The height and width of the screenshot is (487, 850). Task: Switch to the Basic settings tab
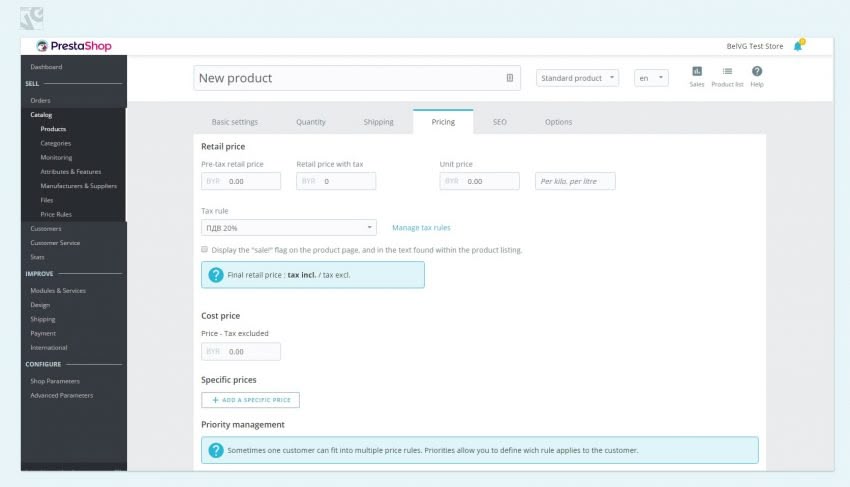(235, 122)
